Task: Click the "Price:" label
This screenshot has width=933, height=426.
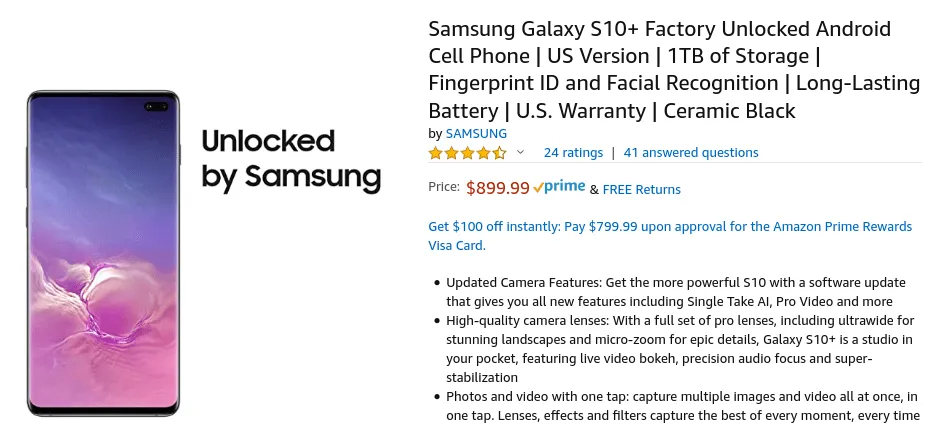Action: pos(444,187)
